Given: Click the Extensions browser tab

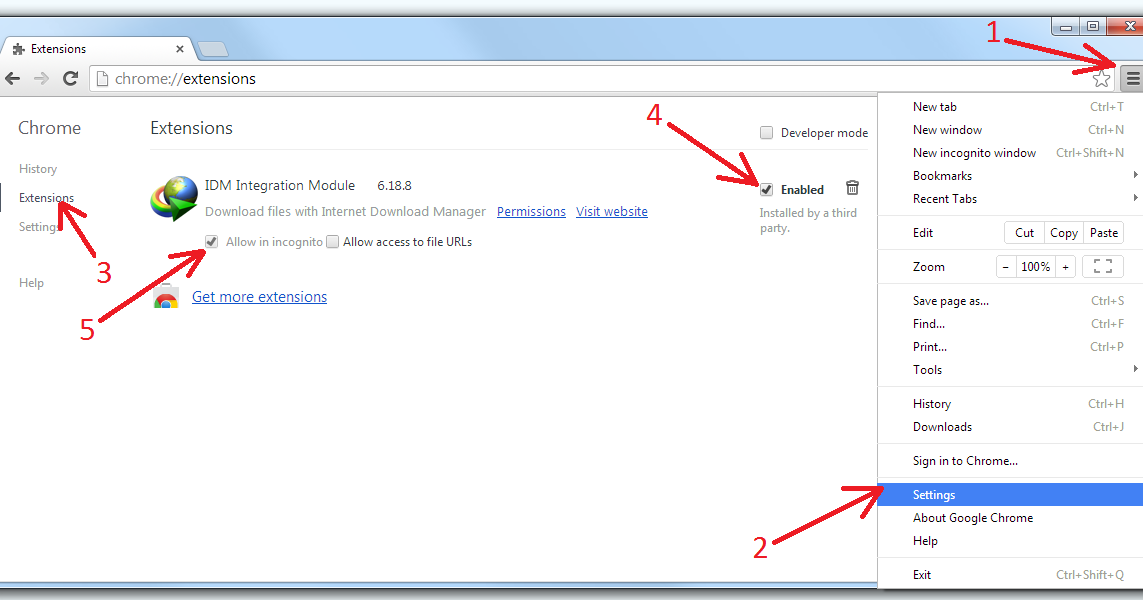Looking at the screenshot, I should pos(98,49).
